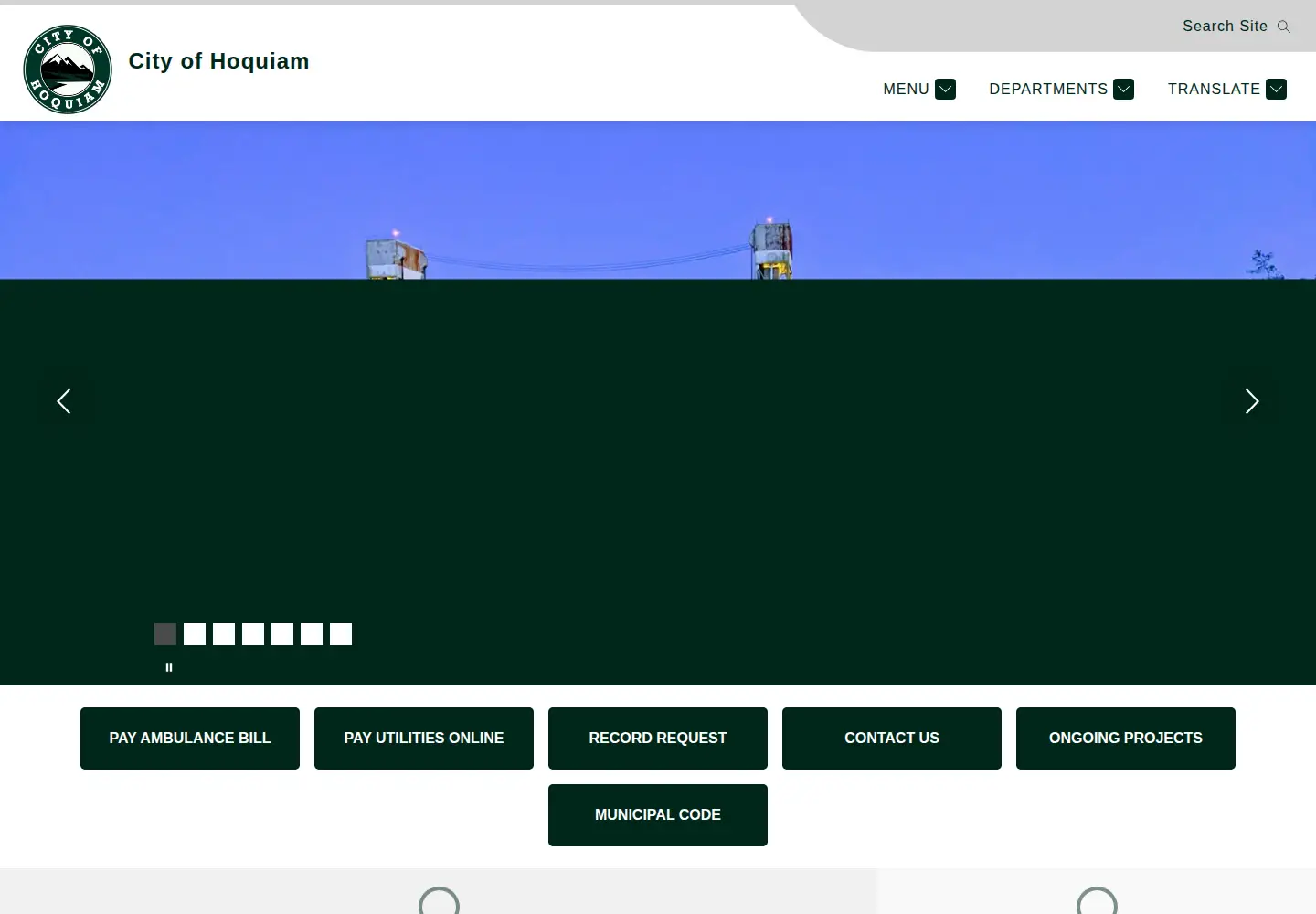
Task: Click the City of Hoquiam title link
Action: (x=219, y=61)
